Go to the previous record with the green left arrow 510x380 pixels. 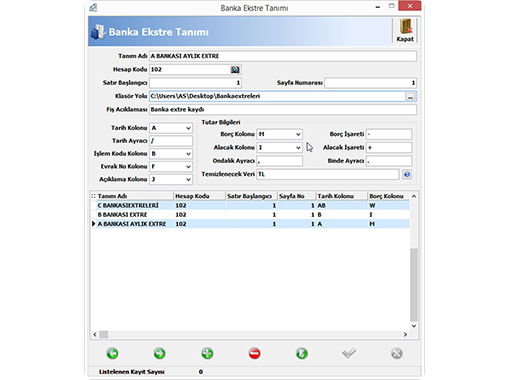(x=112, y=353)
